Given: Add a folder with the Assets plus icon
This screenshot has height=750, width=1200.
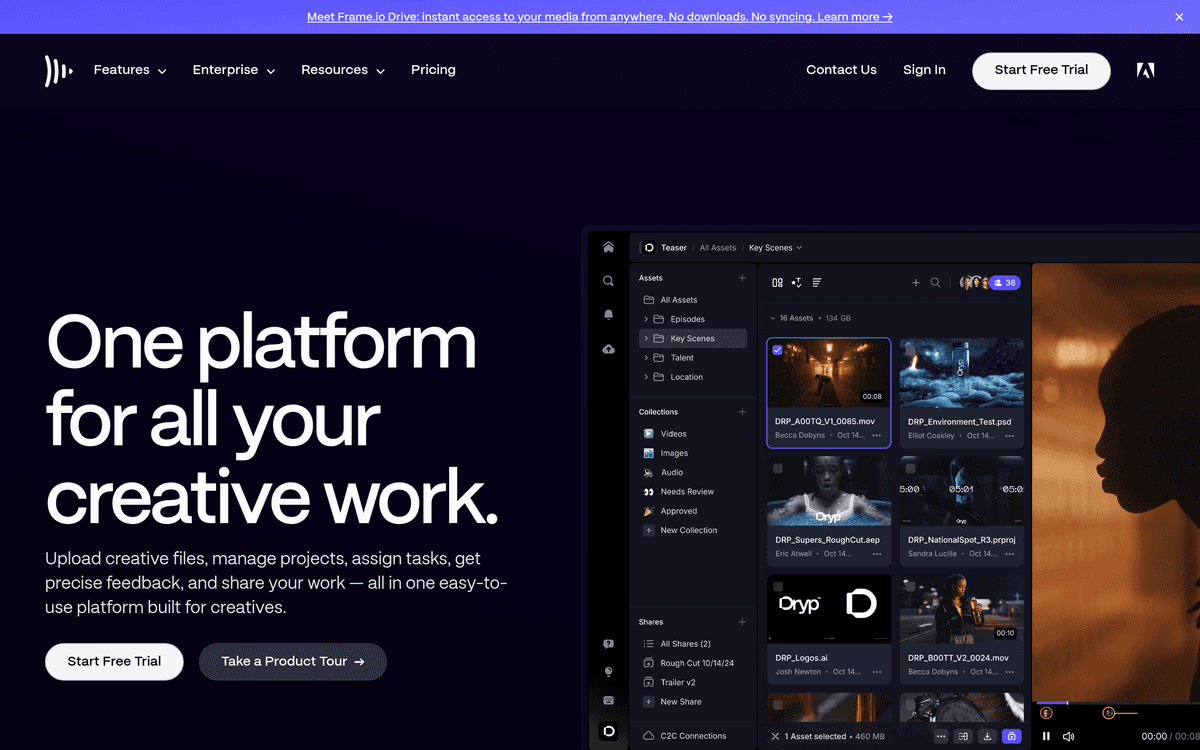Looking at the screenshot, I should pyautogui.click(x=742, y=278).
